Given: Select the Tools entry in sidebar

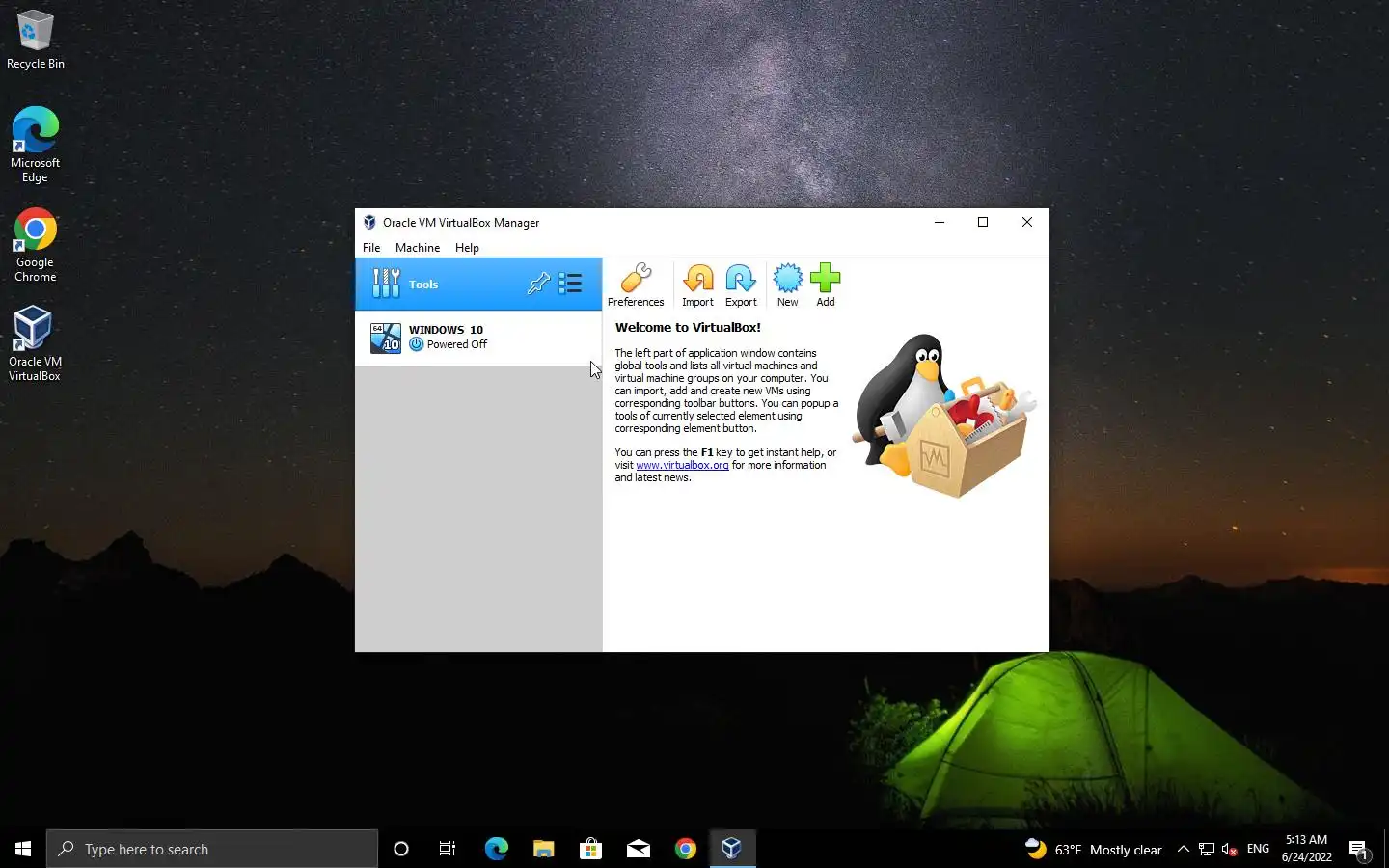Looking at the screenshot, I should [x=478, y=284].
